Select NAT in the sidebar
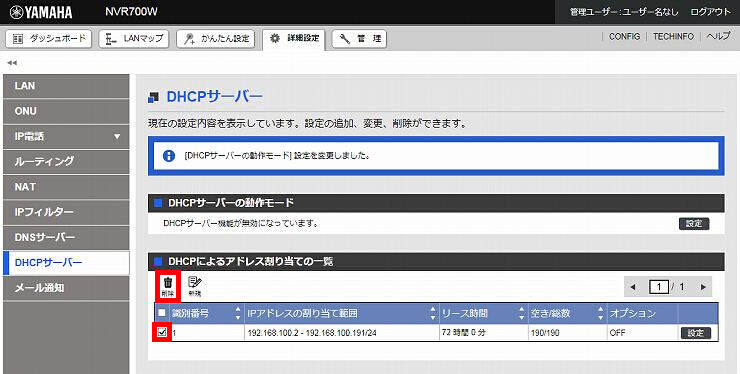 pyautogui.click(x=66, y=187)
